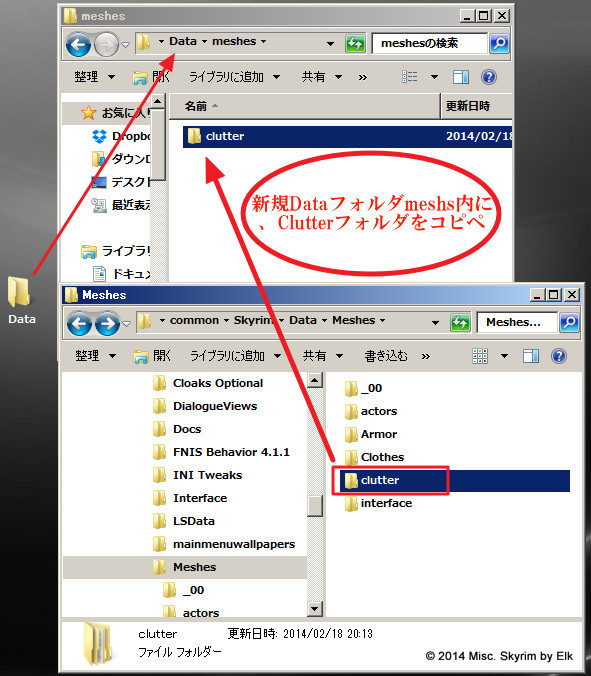Go back in the upper meshes window
The height and width of the screenshot is (676, 591).
[78, 44]
